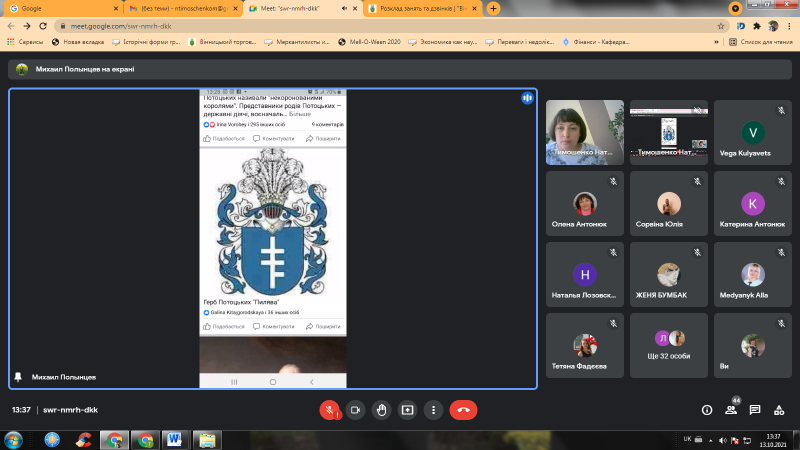The height and width of the screenshot is (450, 800).
Task: Open the Chrome profile avatar
Action: (773, 26)
